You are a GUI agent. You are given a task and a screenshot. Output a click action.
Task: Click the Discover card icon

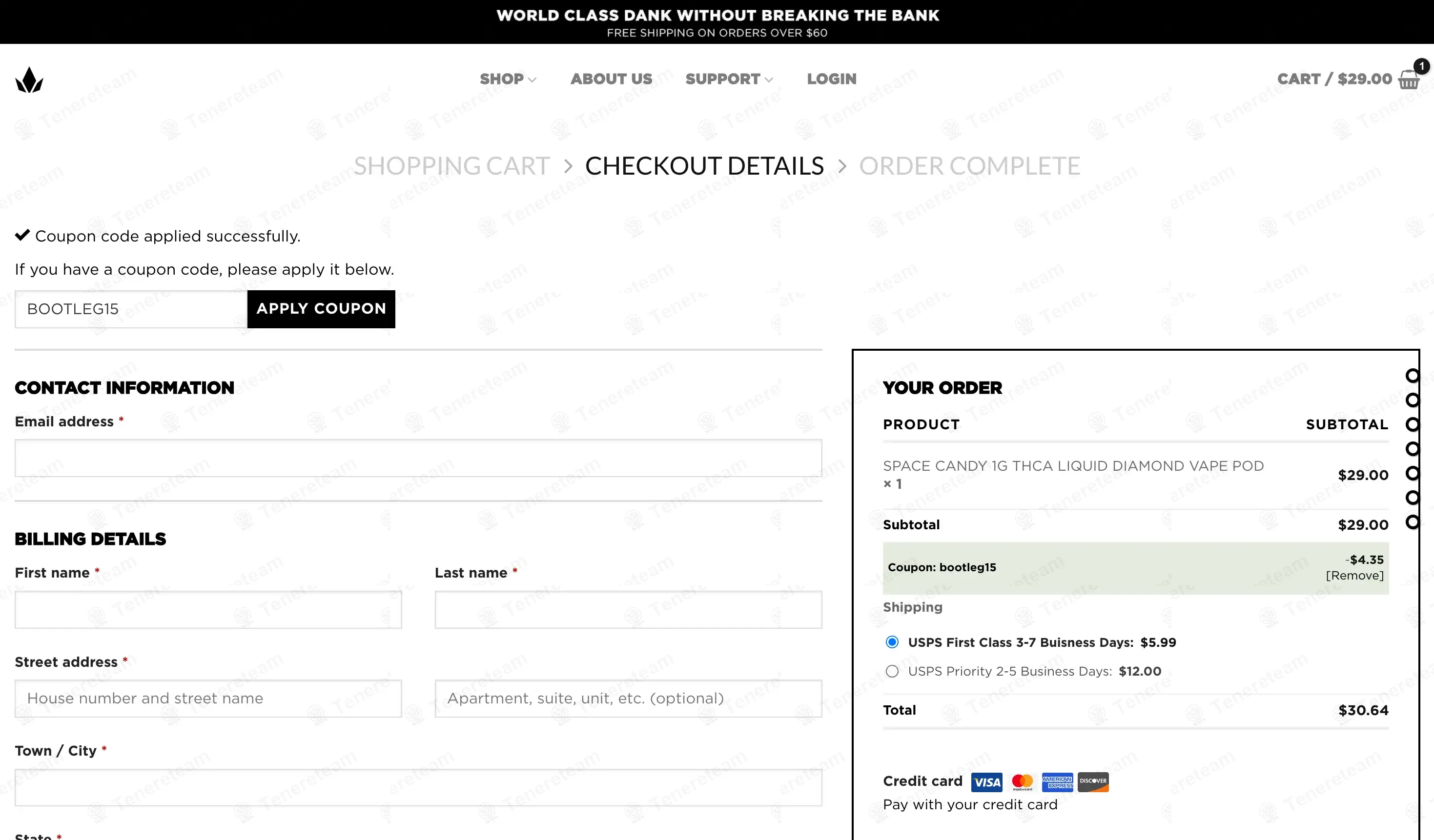coord(1093,782)
